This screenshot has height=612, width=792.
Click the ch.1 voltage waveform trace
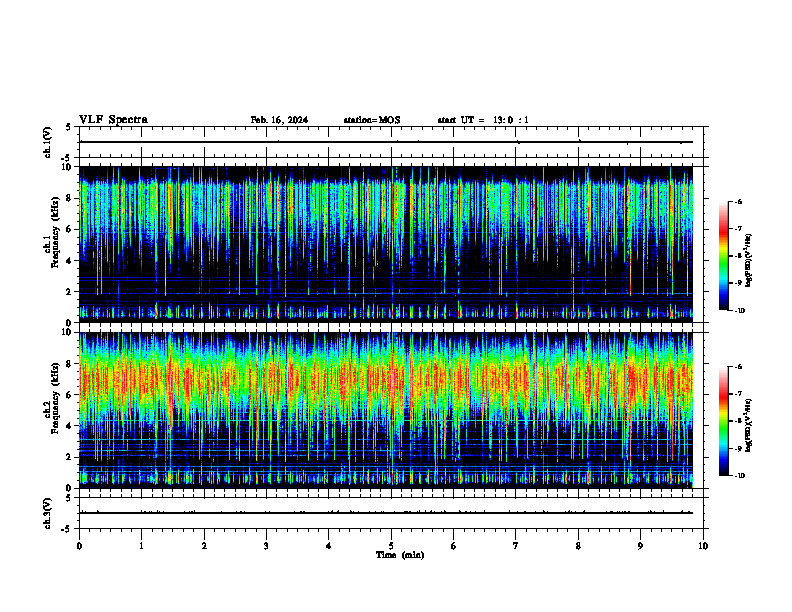[x=386, y=142]
